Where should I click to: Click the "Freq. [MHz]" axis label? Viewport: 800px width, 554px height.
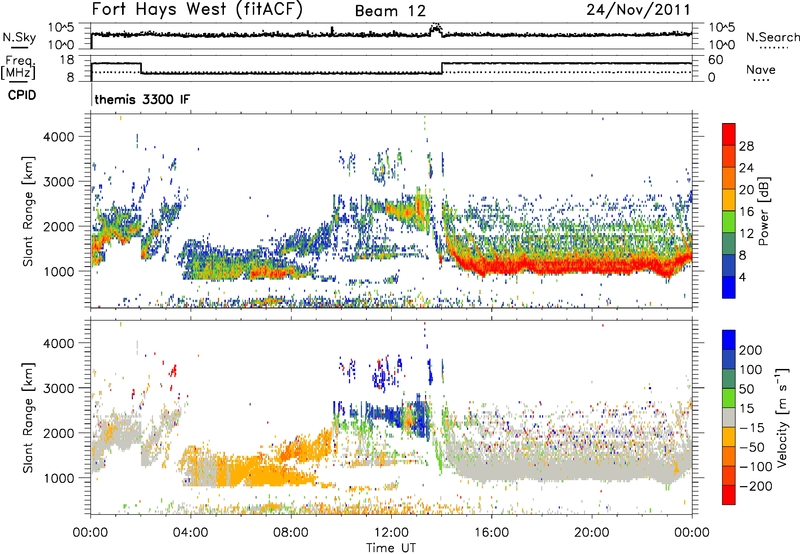[18, 67]
